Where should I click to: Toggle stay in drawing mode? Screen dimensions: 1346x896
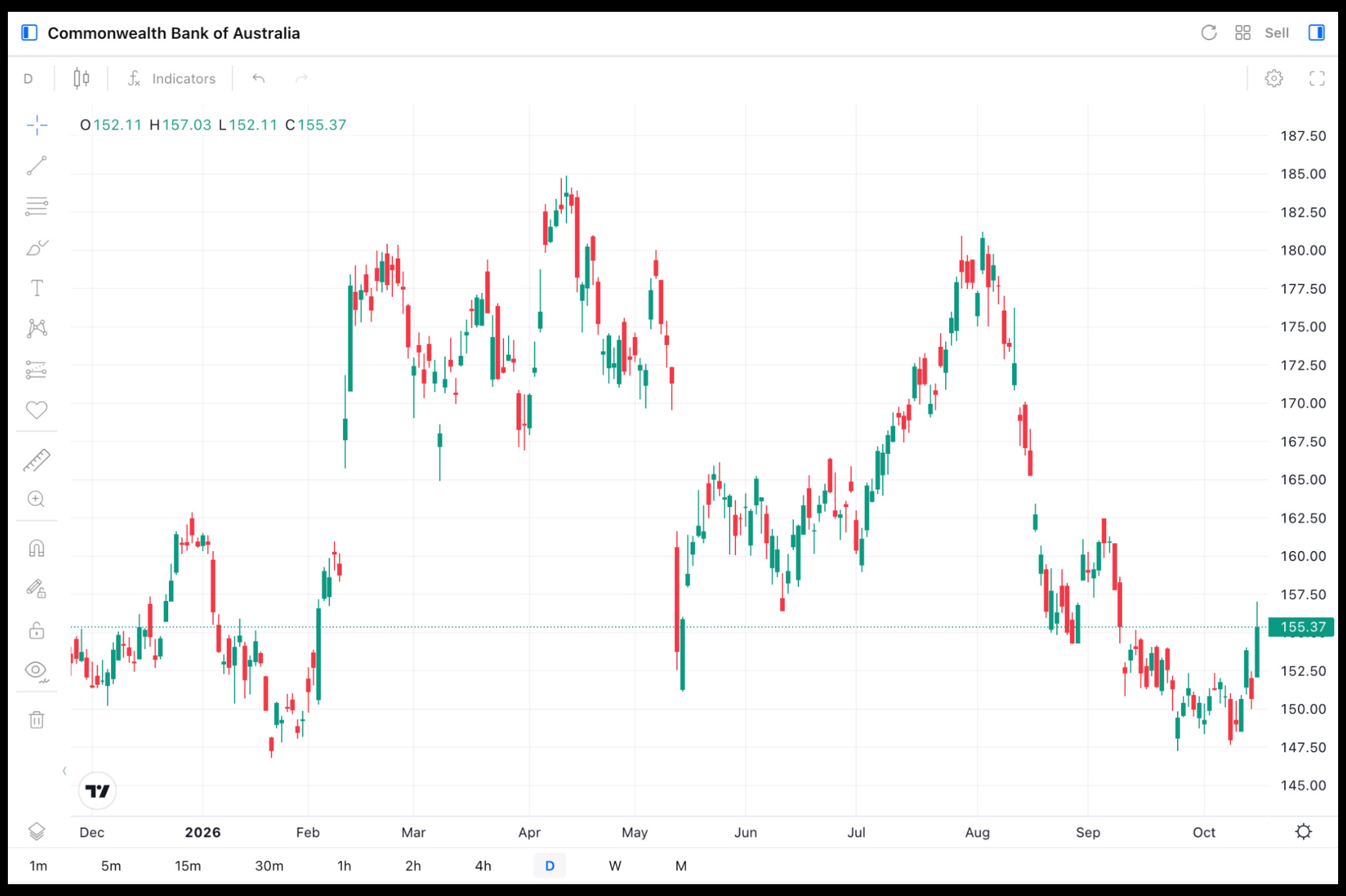[x=37, y=589]
